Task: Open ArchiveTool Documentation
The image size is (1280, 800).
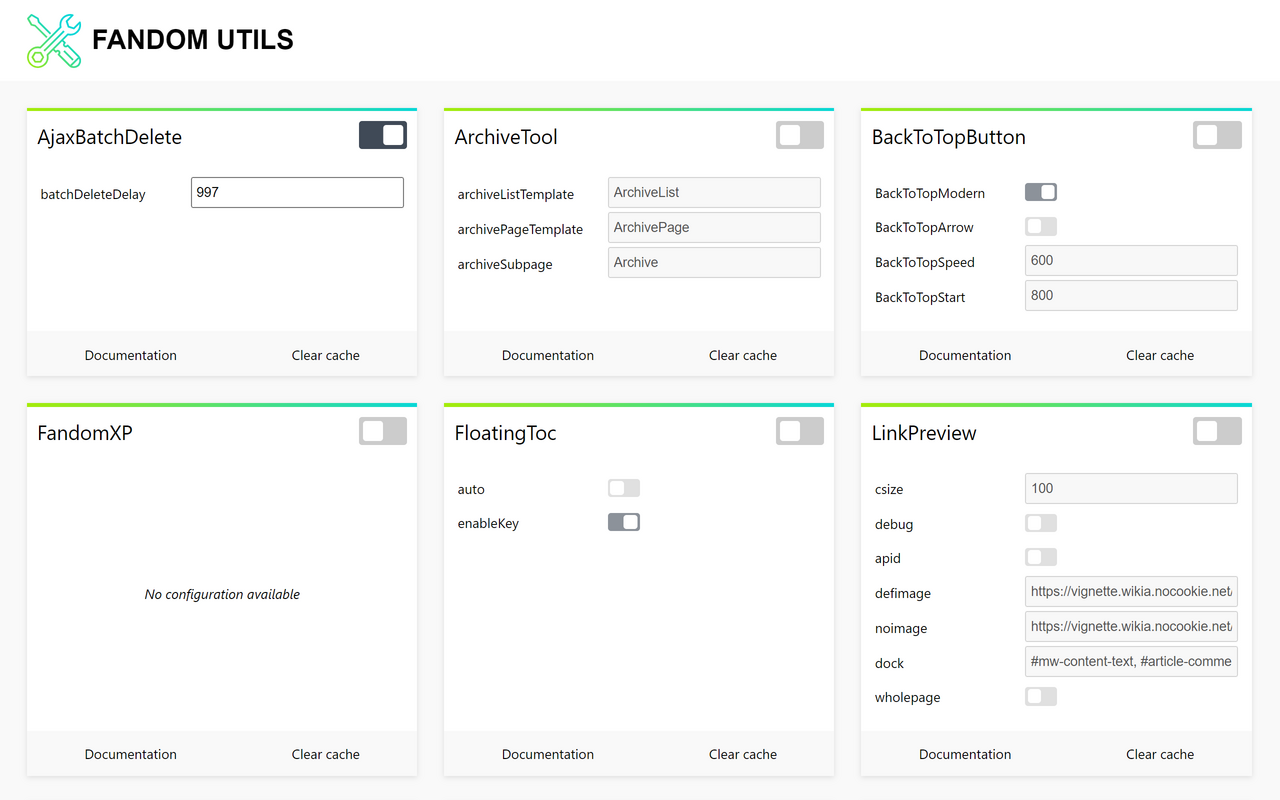Action: click(x=548, y=355)
